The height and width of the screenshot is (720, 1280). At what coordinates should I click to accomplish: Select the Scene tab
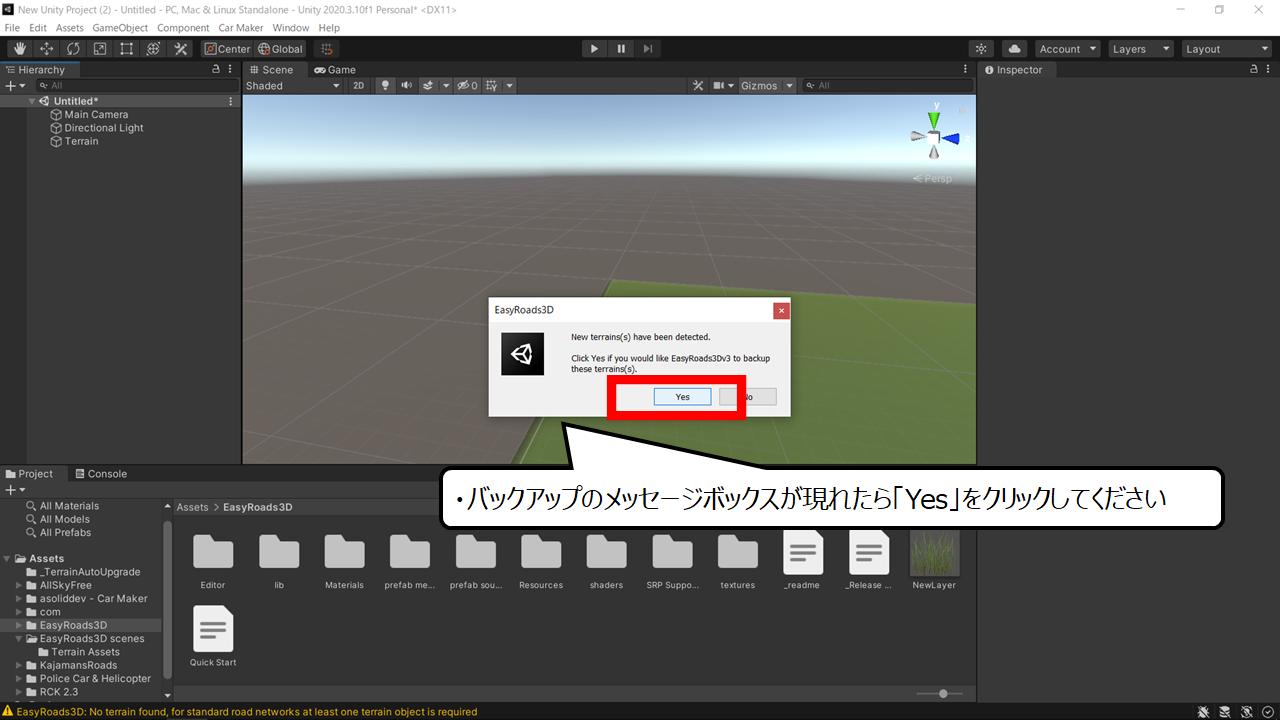click(271, 70)
